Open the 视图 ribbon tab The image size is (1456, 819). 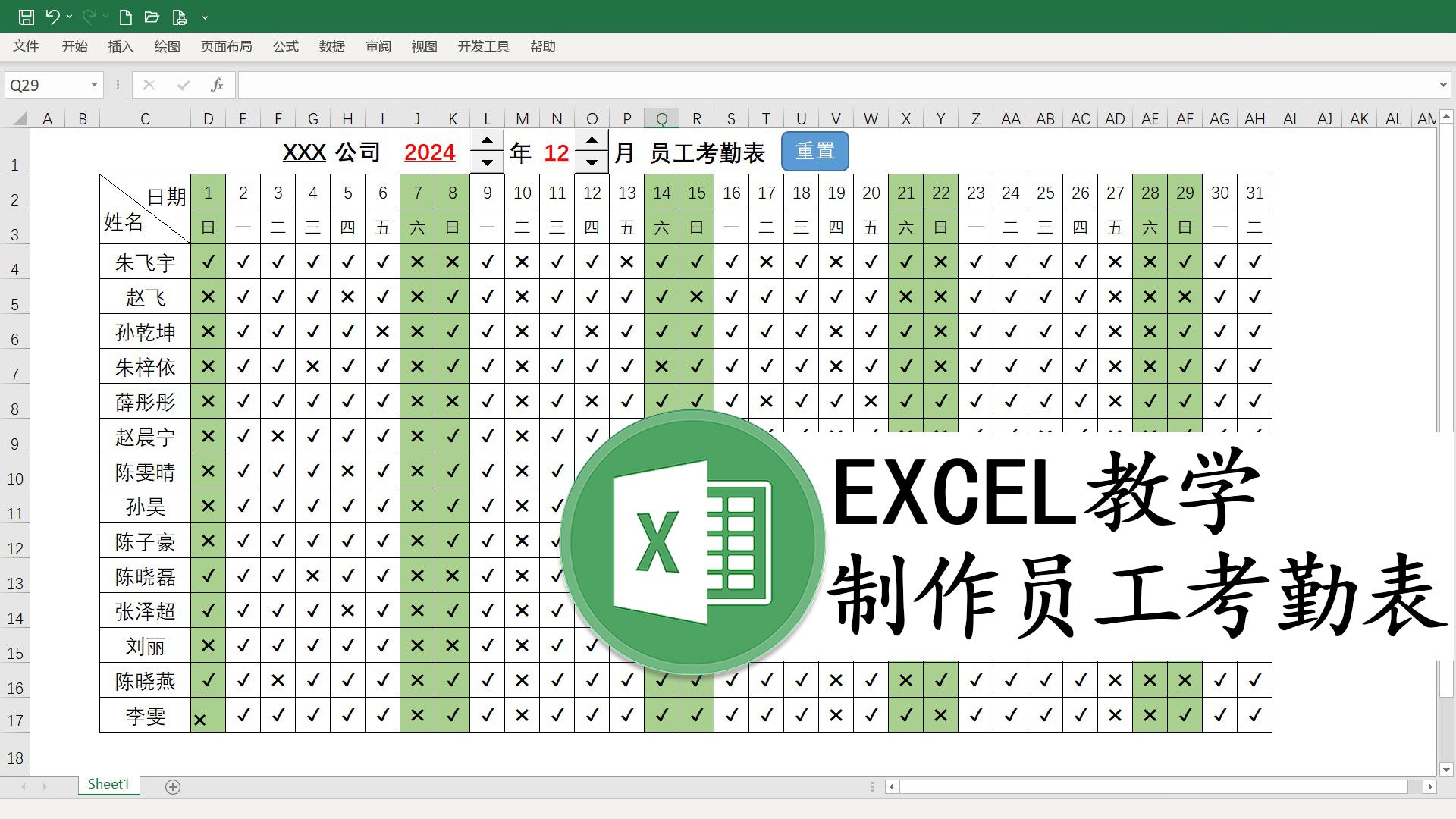coord(424,46)
